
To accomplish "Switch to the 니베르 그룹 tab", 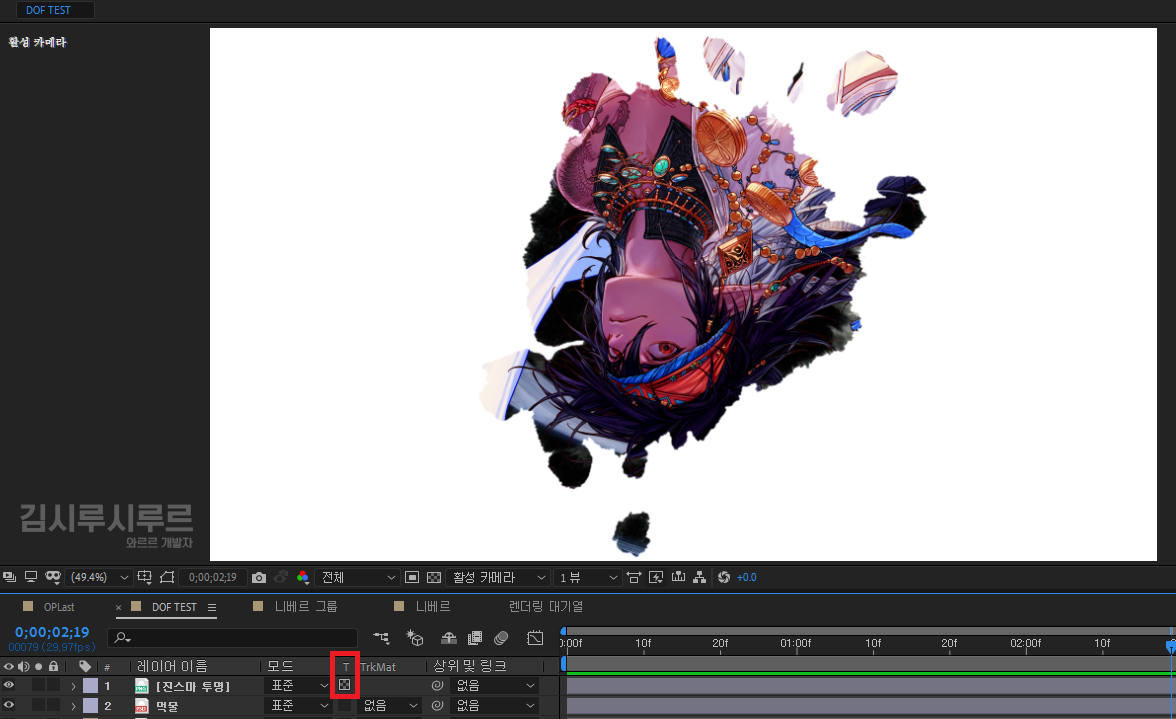I will click(305, 607).
